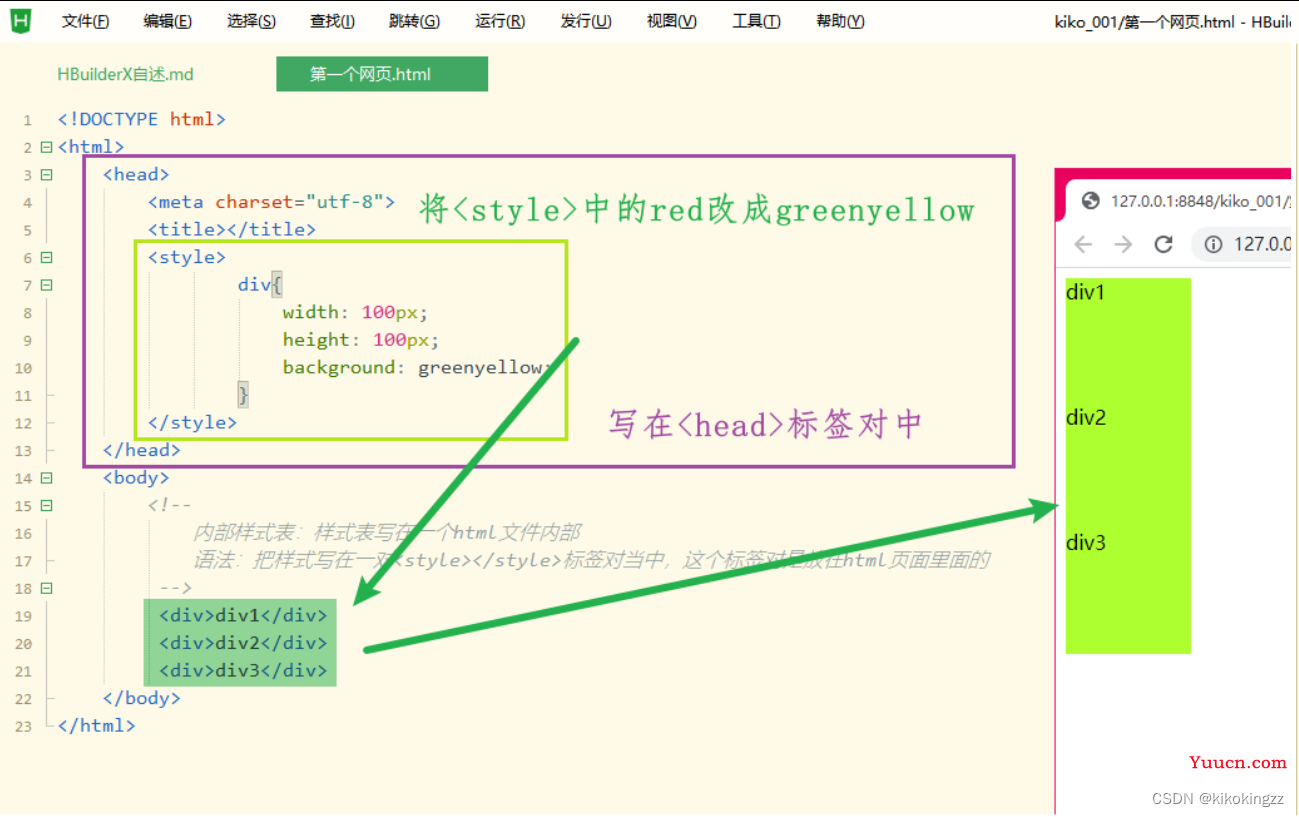This screenshot has width=1299, height=817.
Task: Click the opening <style> tag line
Action: [187, 257]
